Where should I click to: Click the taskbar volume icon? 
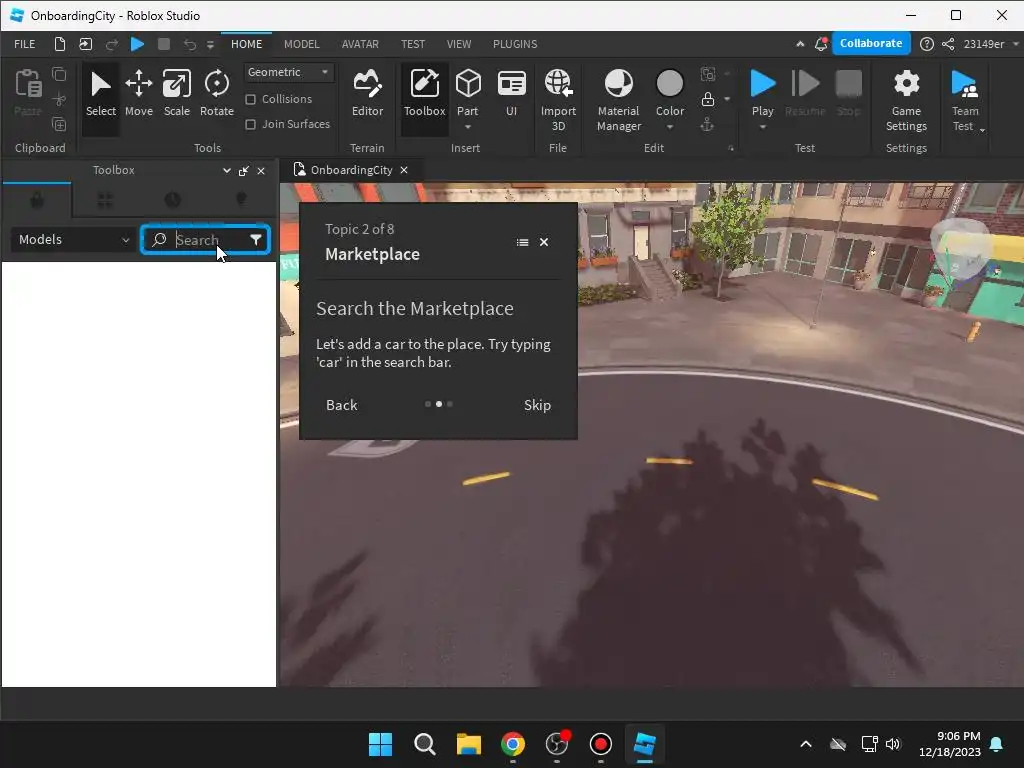(x=893, y=744)
